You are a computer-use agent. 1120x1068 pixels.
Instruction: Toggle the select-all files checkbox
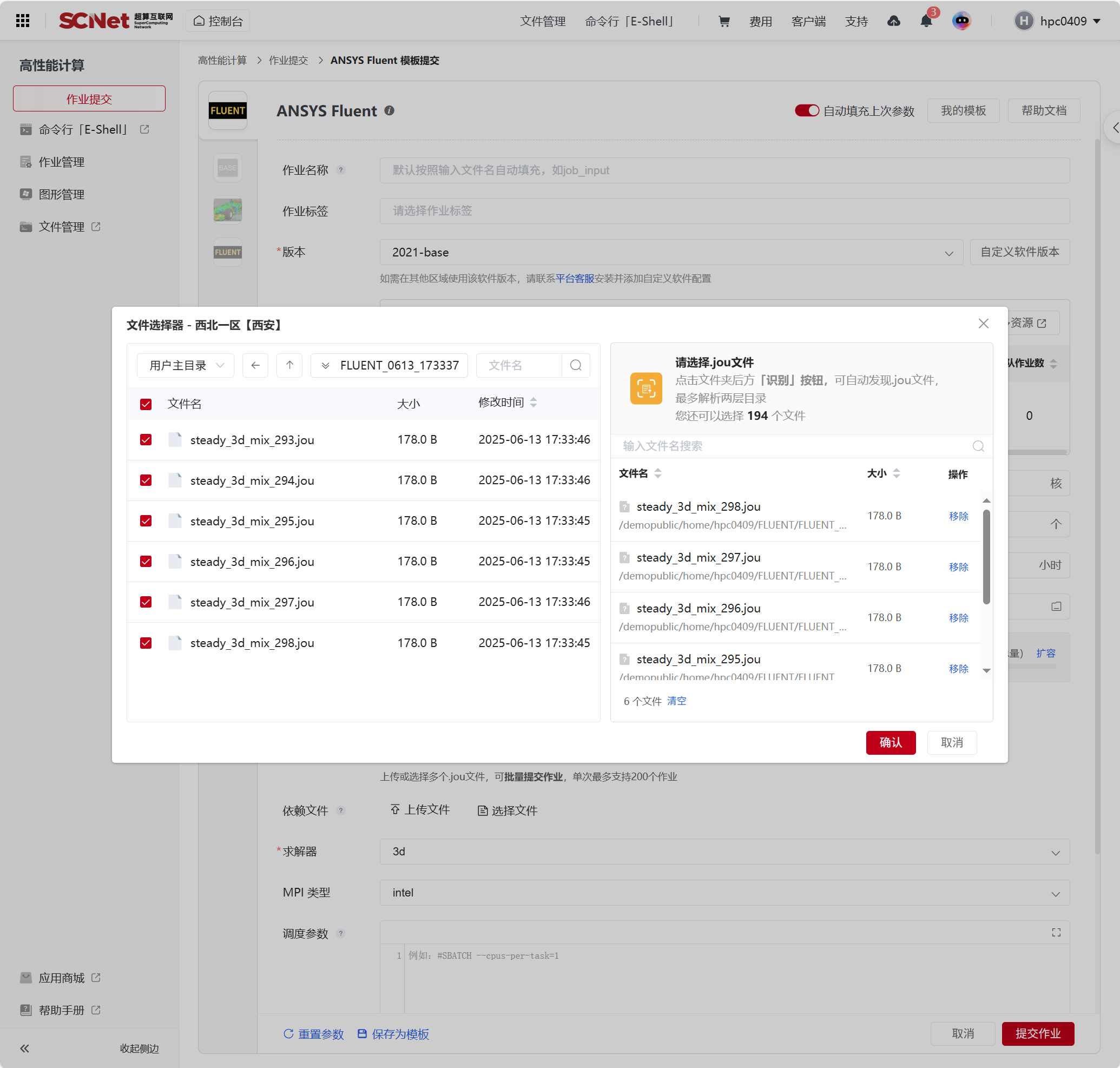(x=146, y=404)
